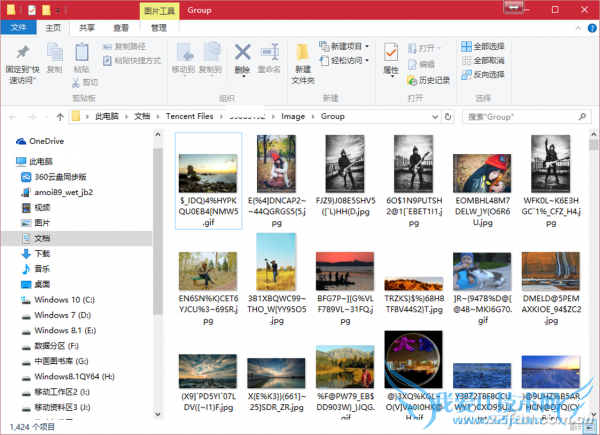Open the New item (新建项目) dropdown
Viewport: 600px width, 435px height.
click(344, 46)
